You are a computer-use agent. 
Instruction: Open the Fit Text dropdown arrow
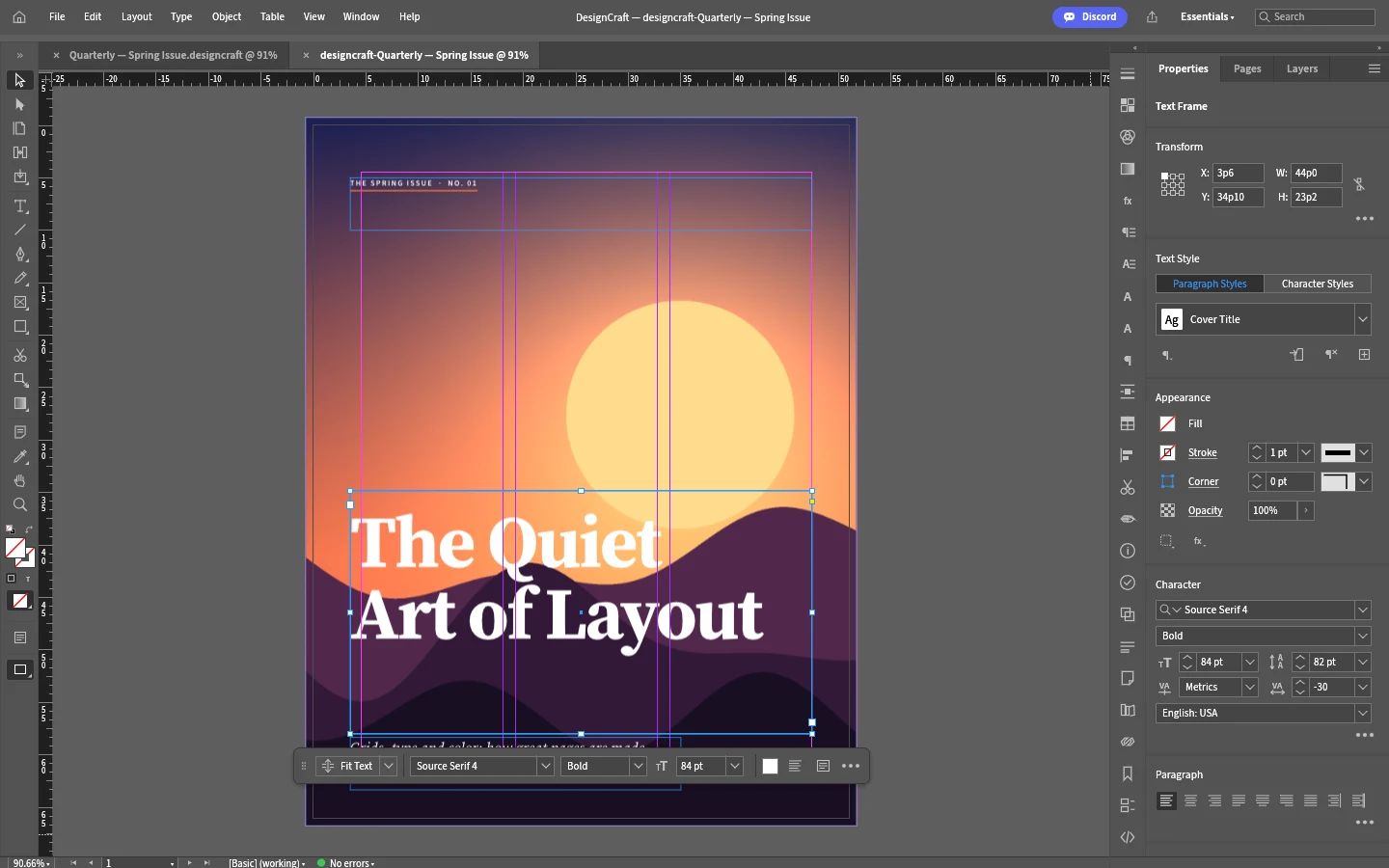389,766
